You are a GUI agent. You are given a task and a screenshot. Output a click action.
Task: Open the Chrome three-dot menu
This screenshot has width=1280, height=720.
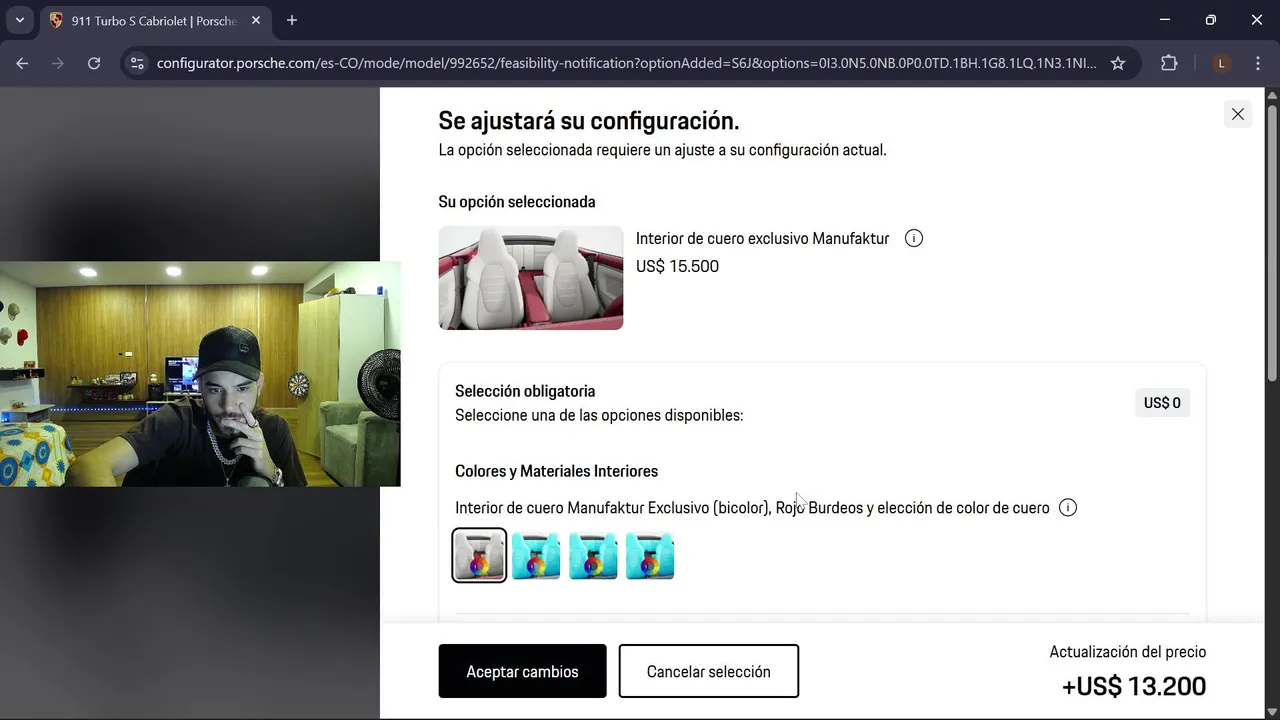pos(1256,63)
